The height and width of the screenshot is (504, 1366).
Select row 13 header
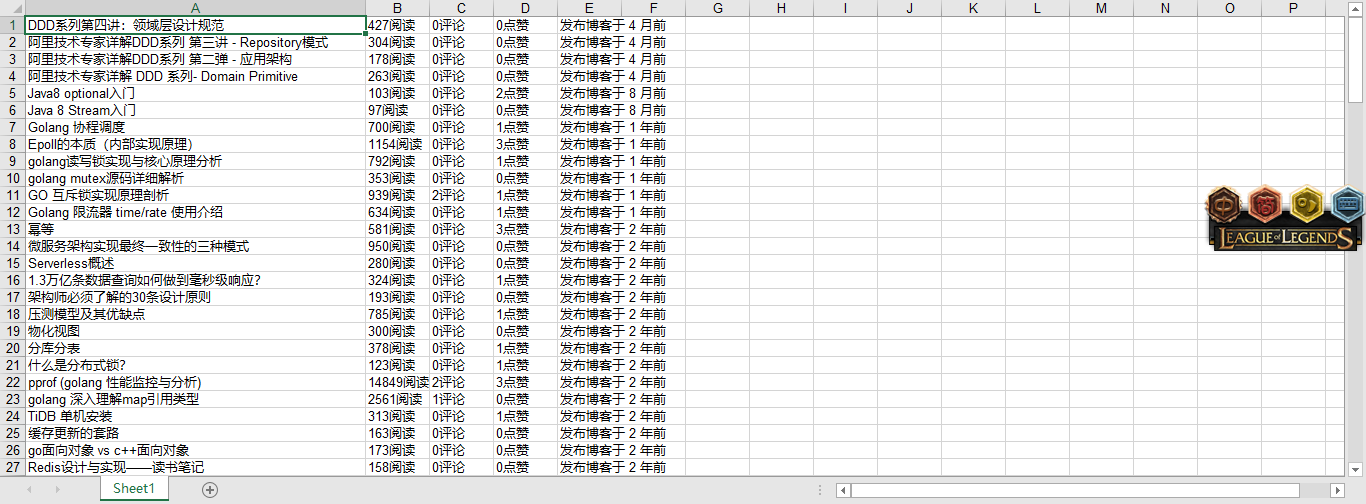tap(12, 229)
